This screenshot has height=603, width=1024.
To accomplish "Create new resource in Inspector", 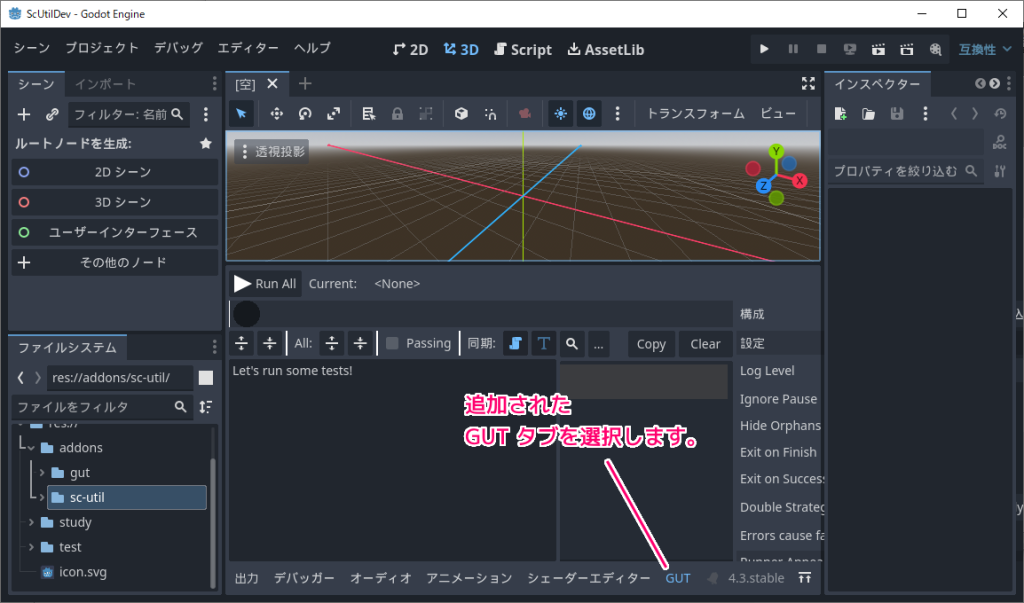I will tap(840, 114).
